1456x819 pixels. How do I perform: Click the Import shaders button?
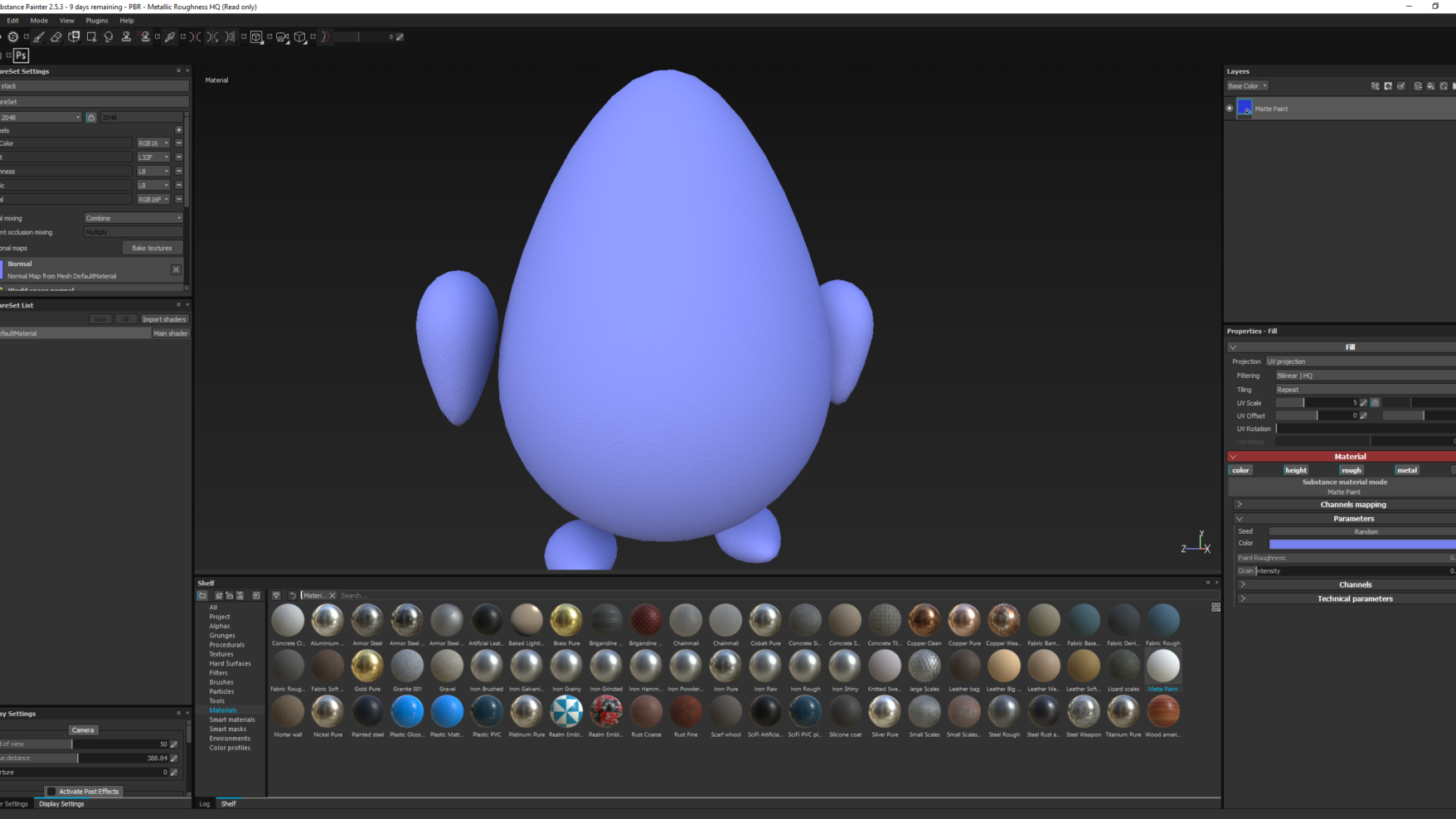click(163, 319)
